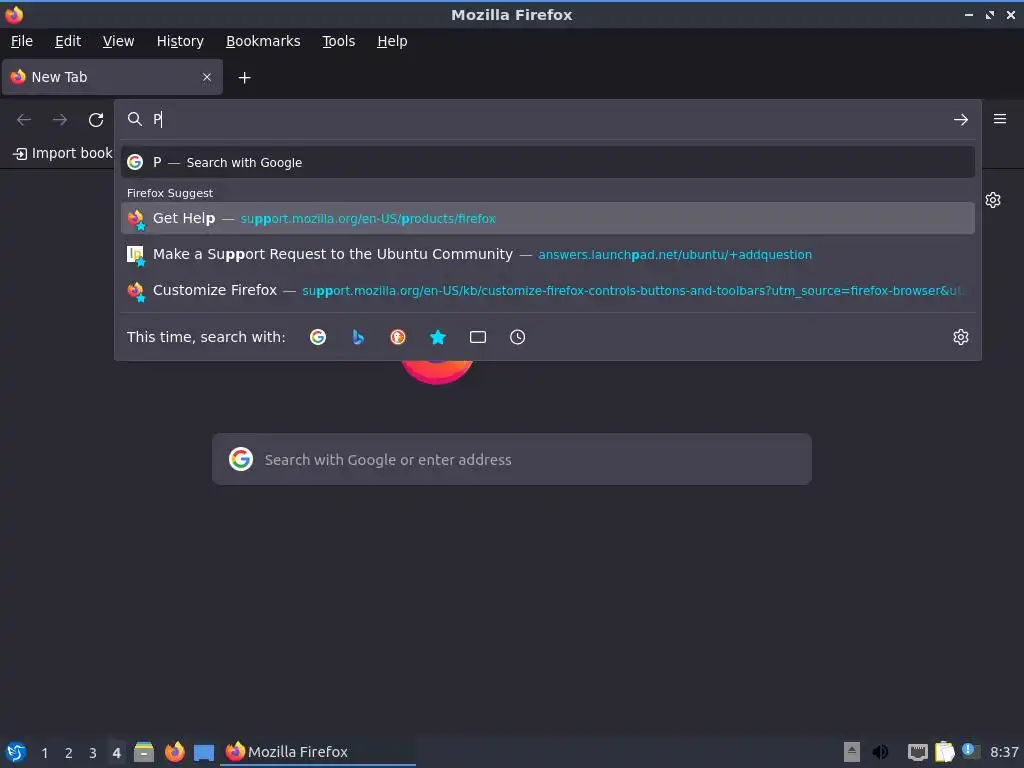Open the Get Help suggestion
This screenshot has height=768, width=1024.
pyautogui.click(x=547, y=218)
